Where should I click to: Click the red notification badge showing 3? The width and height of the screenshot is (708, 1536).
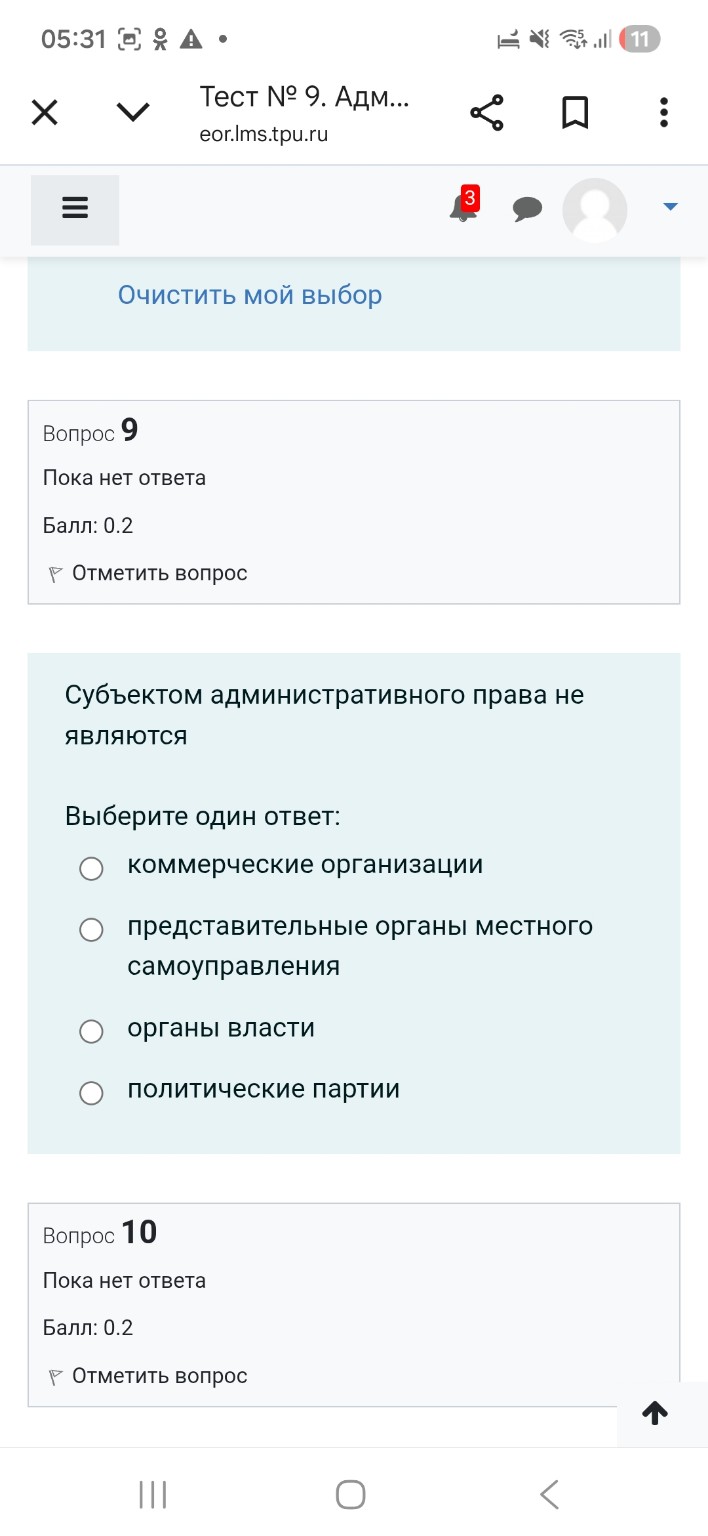point(469,197)
